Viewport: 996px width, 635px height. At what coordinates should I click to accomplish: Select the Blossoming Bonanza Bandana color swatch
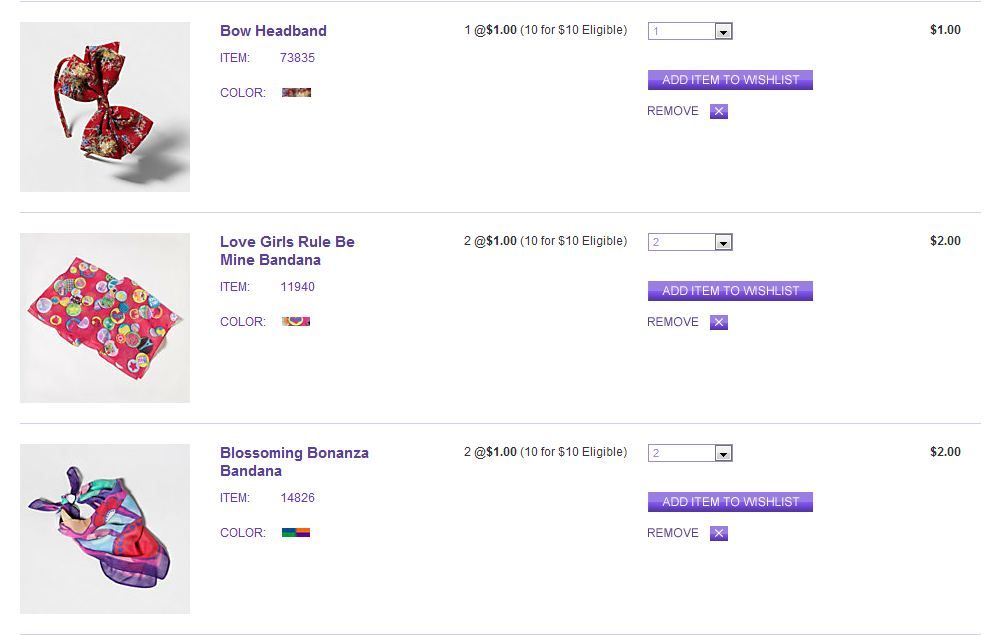tap(296, 533)
